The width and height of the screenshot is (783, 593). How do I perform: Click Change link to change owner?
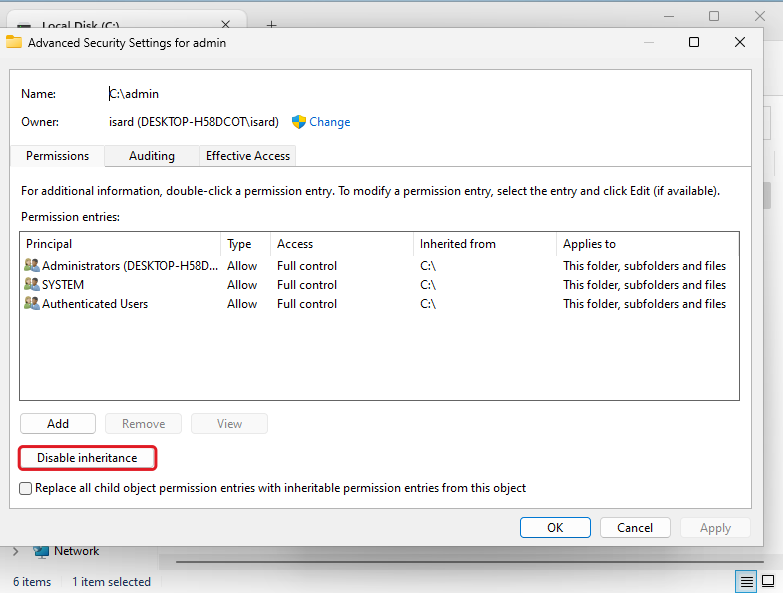pyautogui.click(x=330, y=122)
